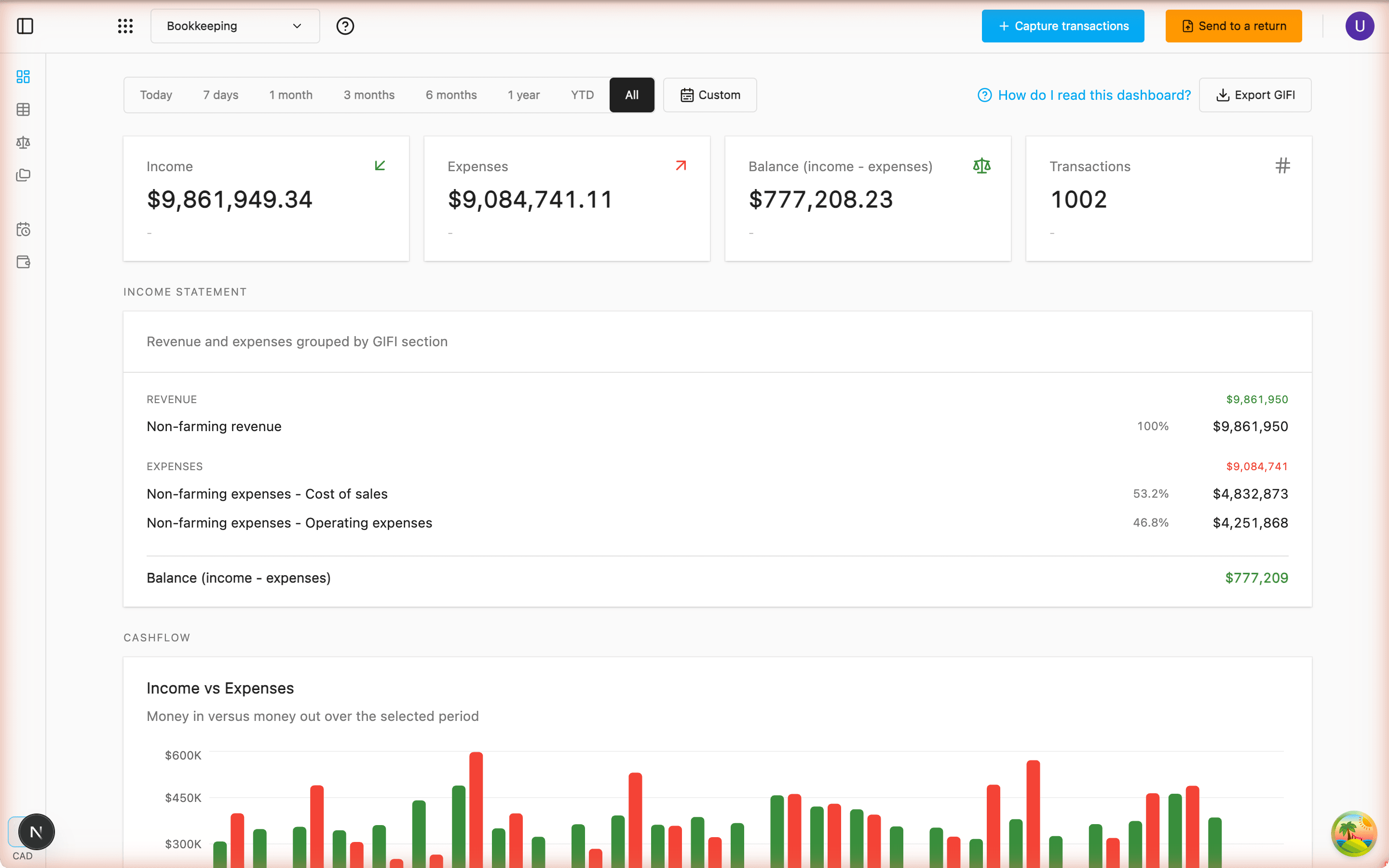Click the Expenses arrow icon
The width and height of the screenshot is (1389, 868).
681,165
